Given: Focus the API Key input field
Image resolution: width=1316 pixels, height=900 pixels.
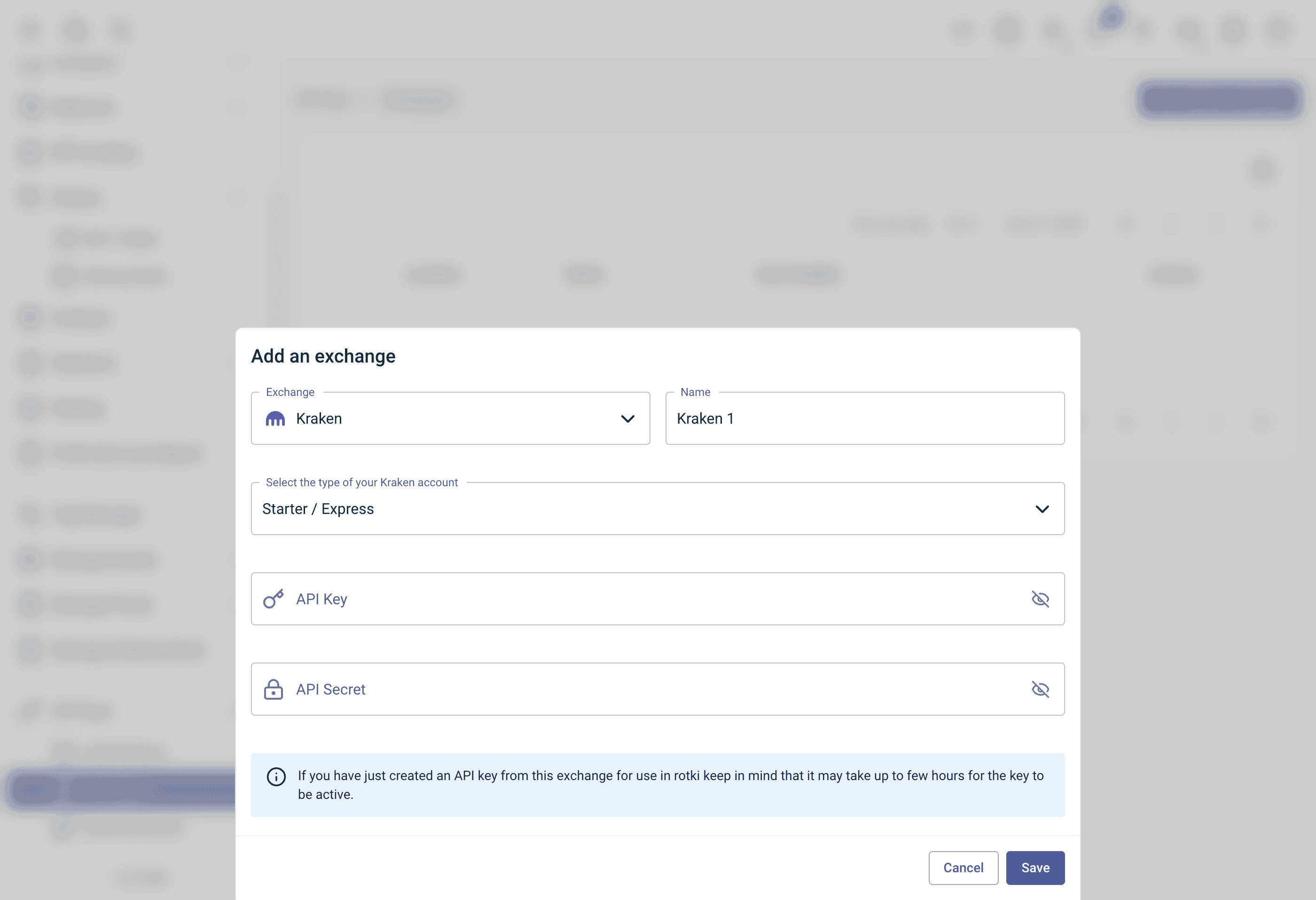Looking at the screenshot, I should (658, 599).
